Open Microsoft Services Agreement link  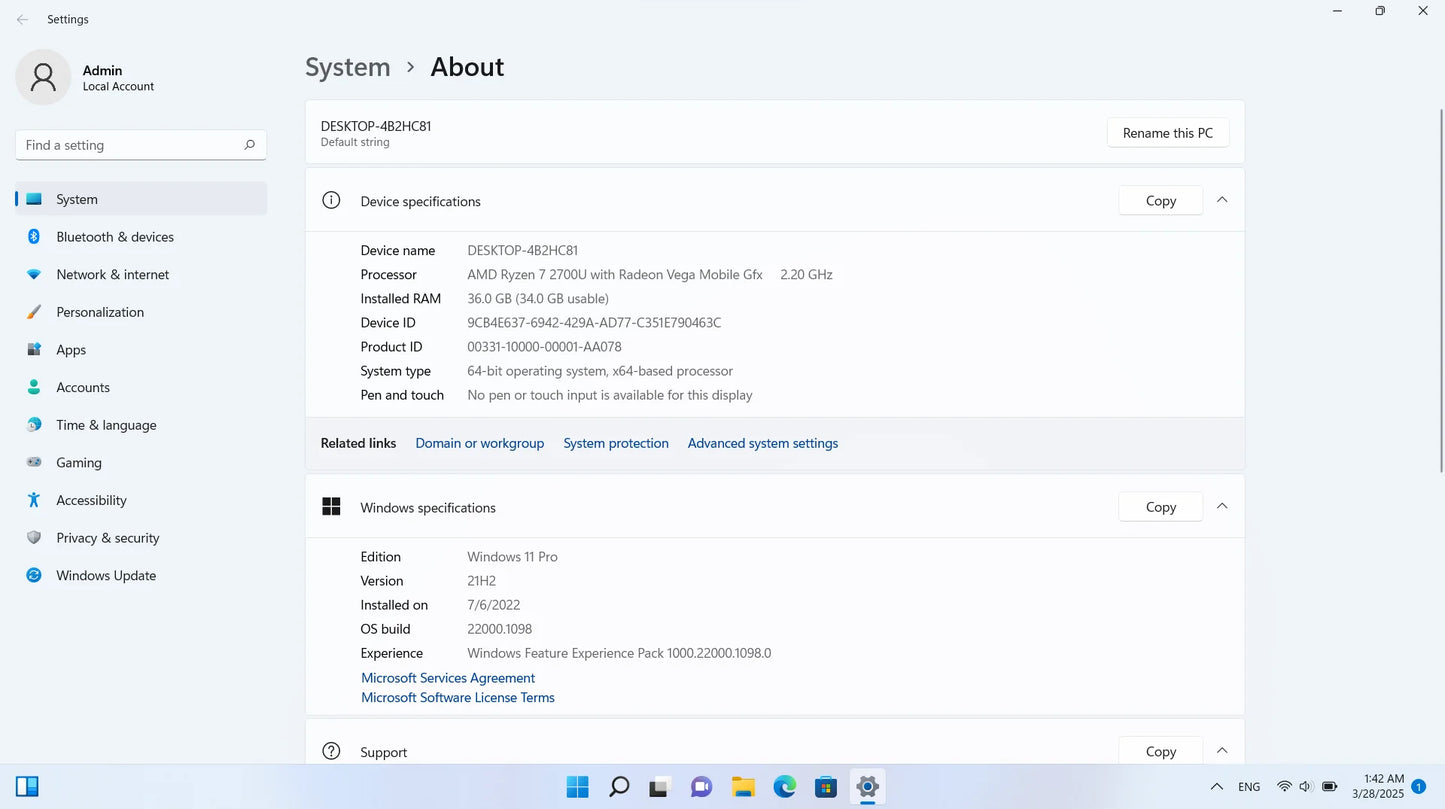[x=447, y=677]
